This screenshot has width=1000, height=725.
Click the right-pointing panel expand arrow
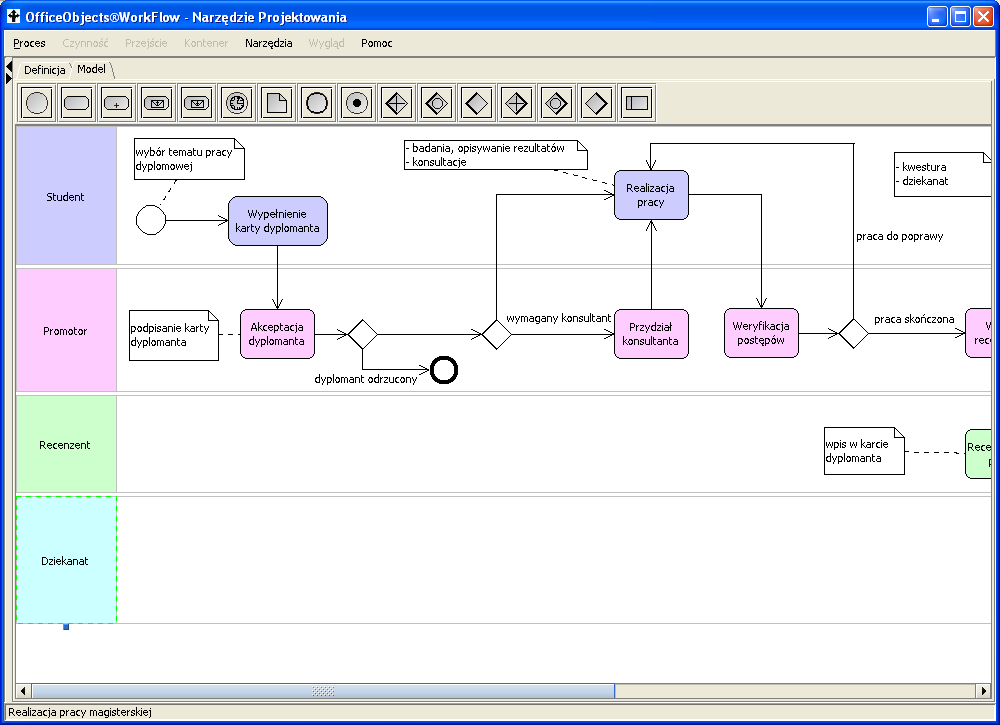[x=9, y=78]
